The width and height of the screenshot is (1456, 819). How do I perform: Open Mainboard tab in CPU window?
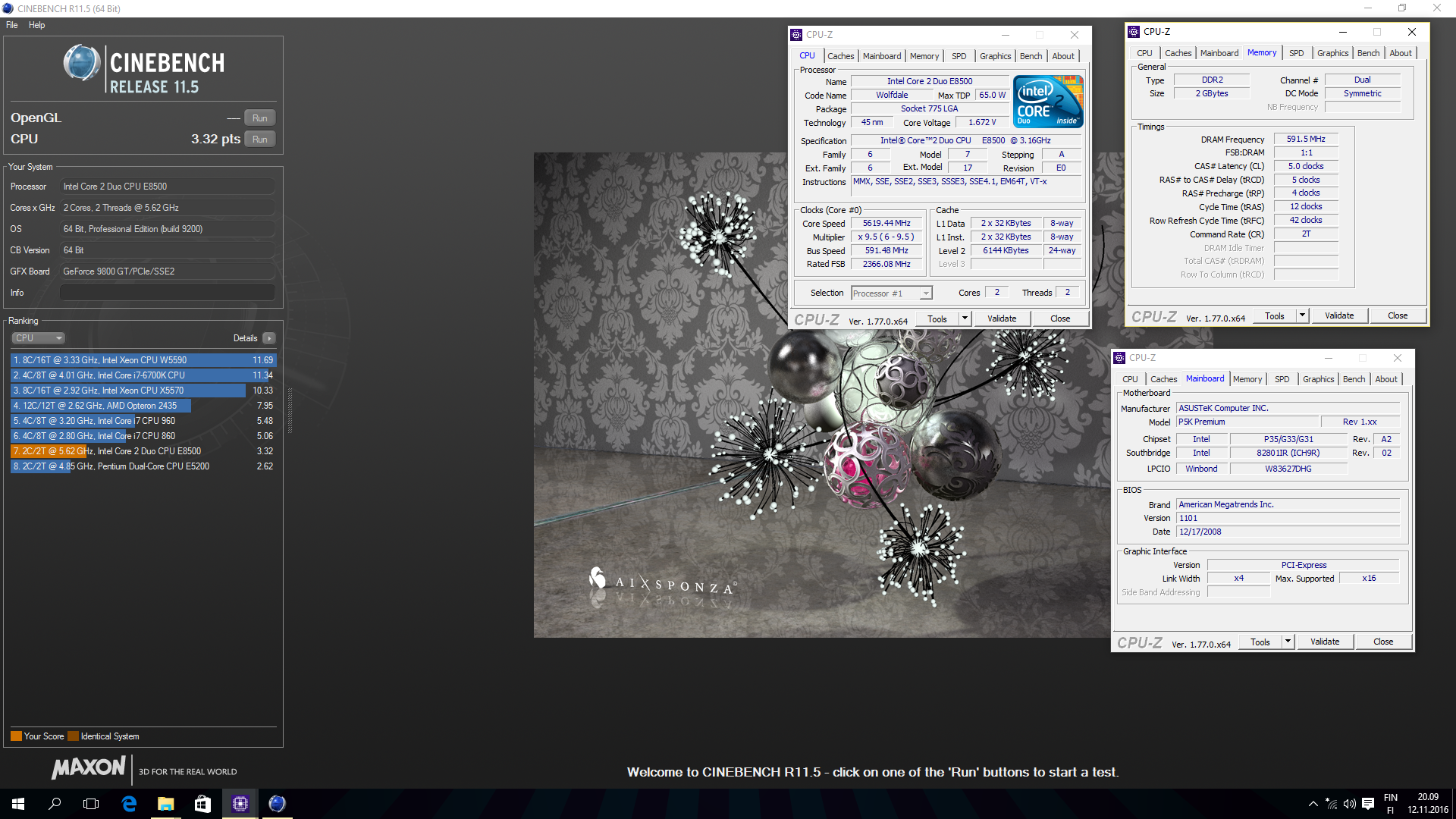click(882, 56)
